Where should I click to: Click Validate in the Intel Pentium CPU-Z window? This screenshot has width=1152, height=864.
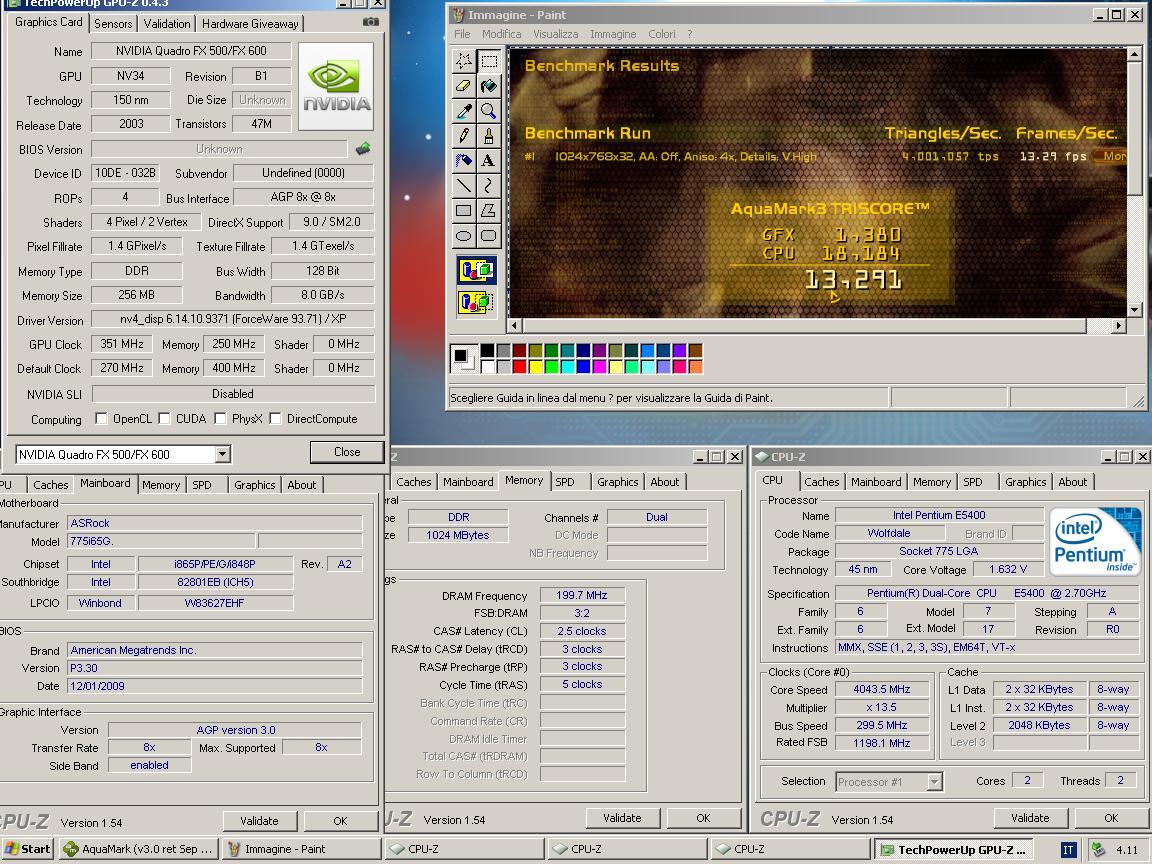click(x=1030, y=818)
